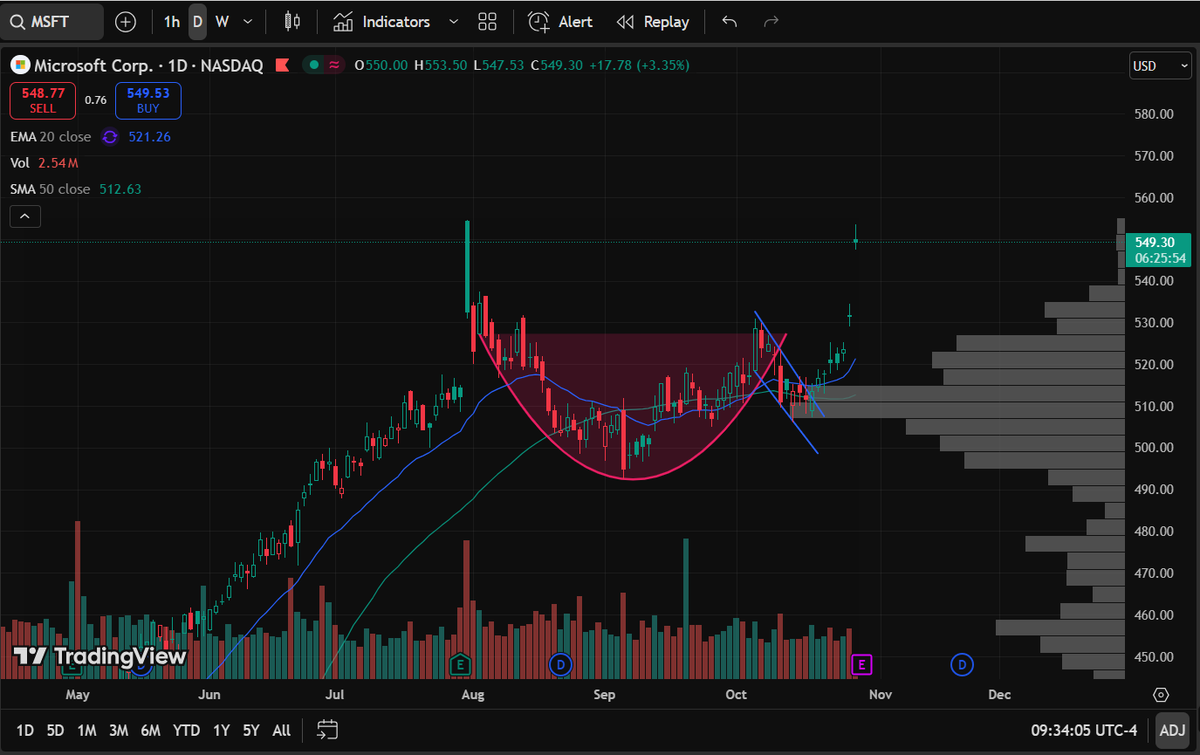Click the 500.00 price axis label

[x=1153, y=447]
